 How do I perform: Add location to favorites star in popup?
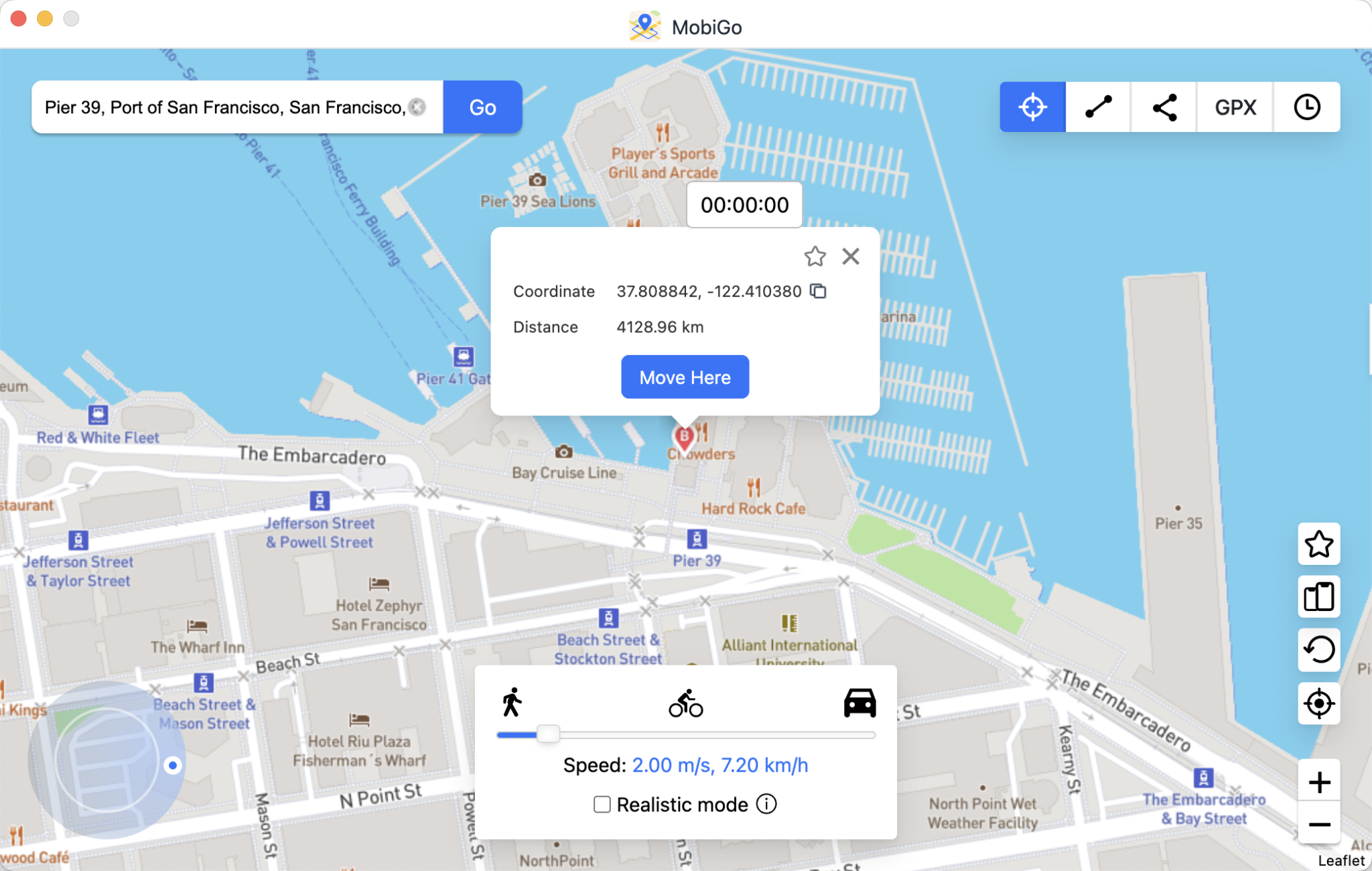[x=815, y=256]
